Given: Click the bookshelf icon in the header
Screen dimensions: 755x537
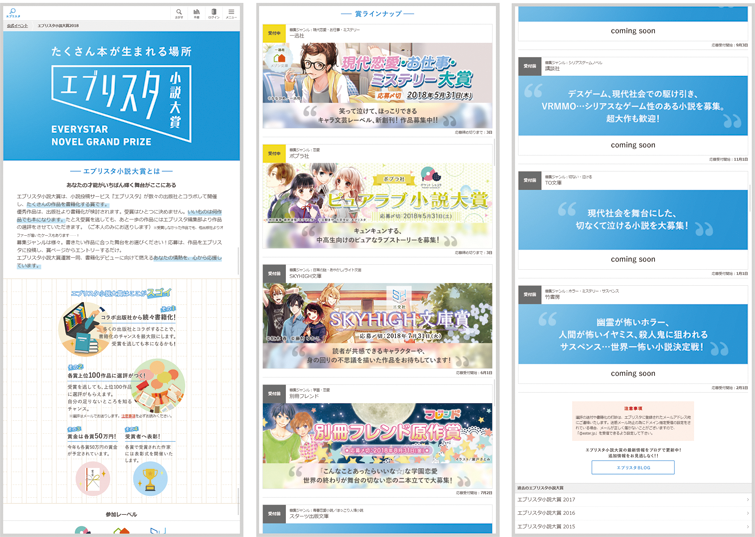Looking at the screenshot, I should [196, 13].
